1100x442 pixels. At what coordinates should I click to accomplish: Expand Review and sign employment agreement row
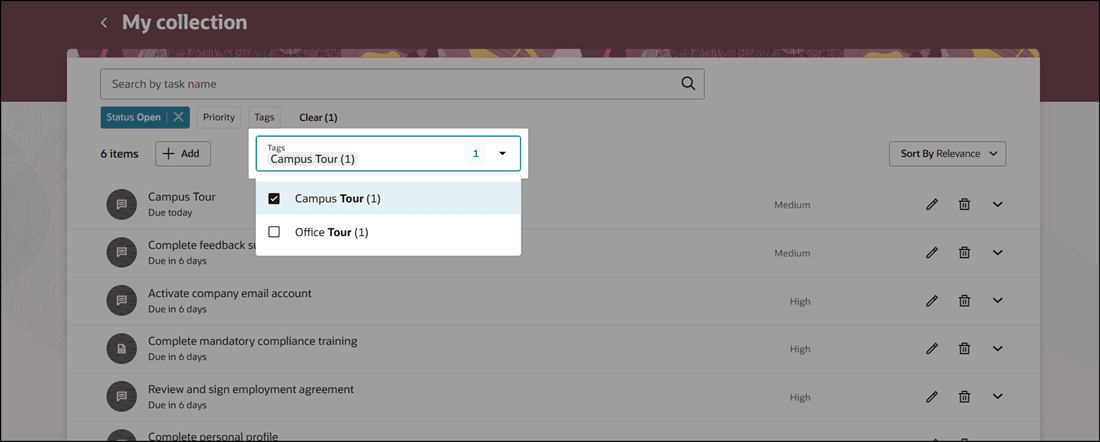(x=998, y=397)
